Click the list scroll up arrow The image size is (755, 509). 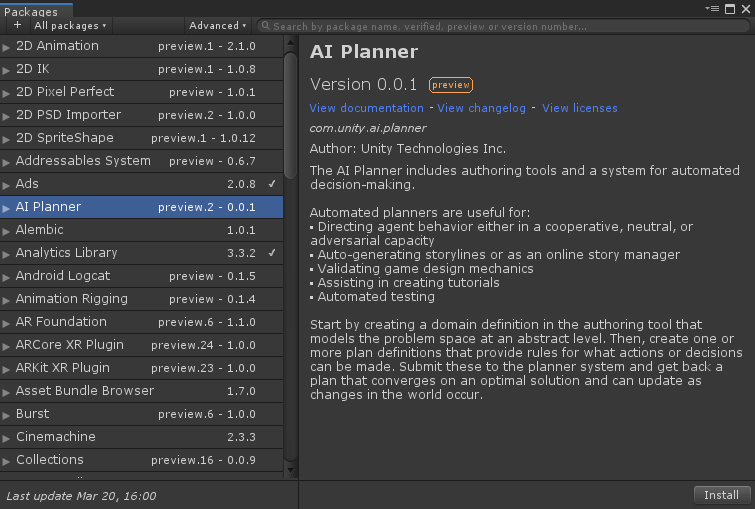coord(290,43)
